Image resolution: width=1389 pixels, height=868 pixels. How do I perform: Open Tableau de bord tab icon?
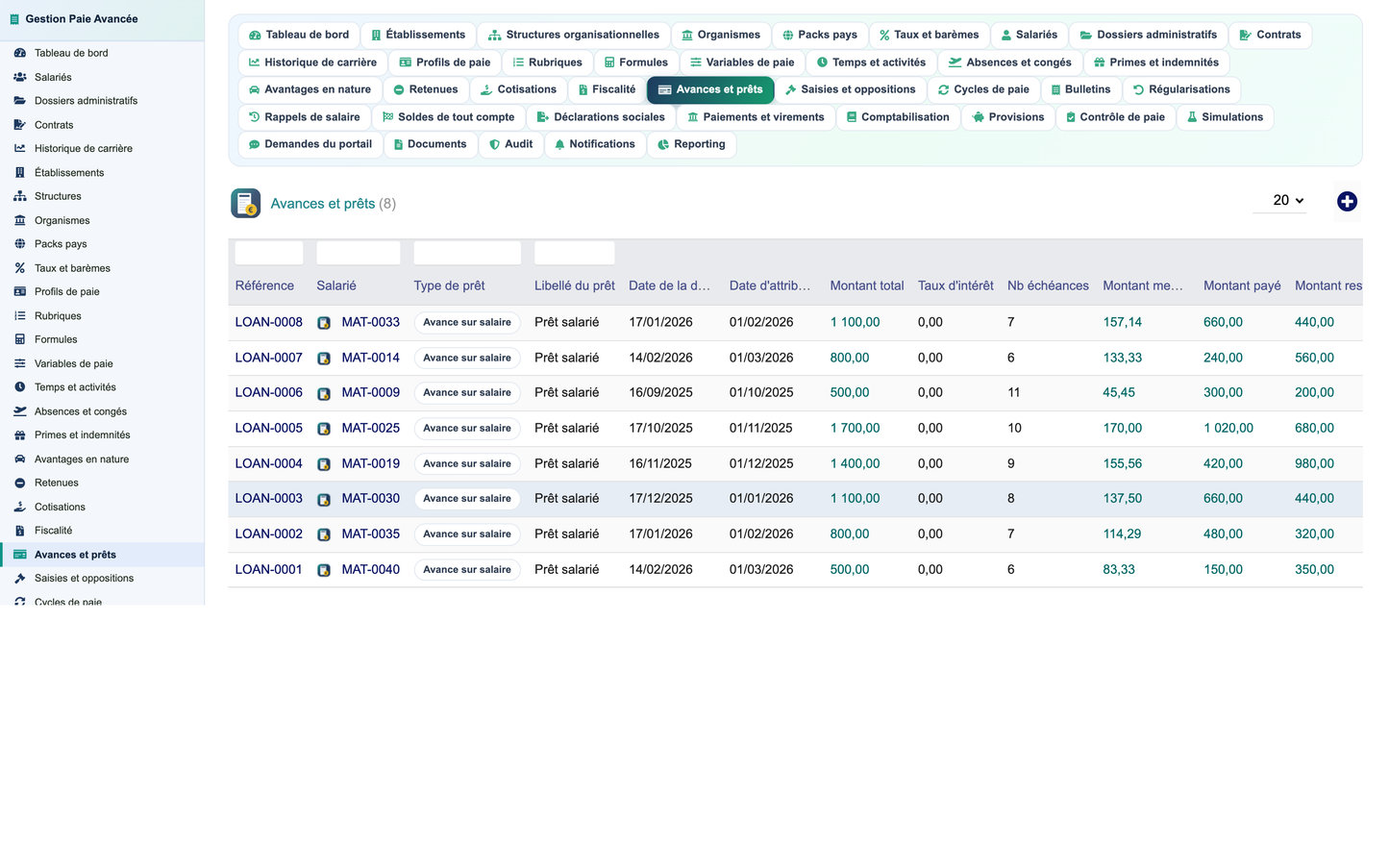[255, 36]
